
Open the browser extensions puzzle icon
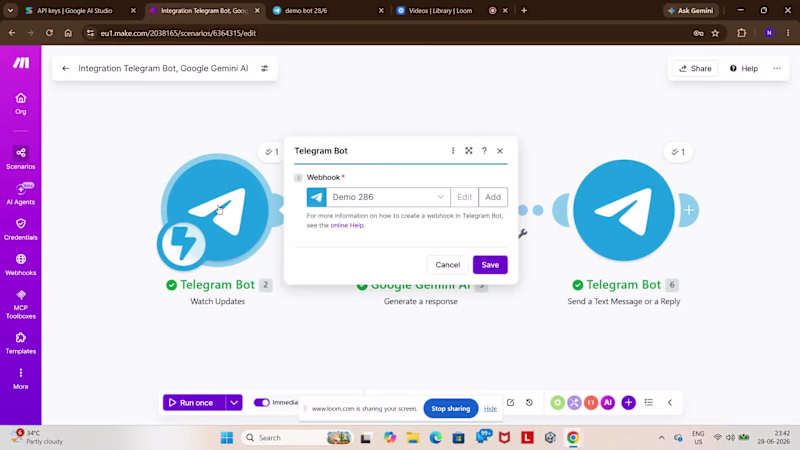[742, 33]
